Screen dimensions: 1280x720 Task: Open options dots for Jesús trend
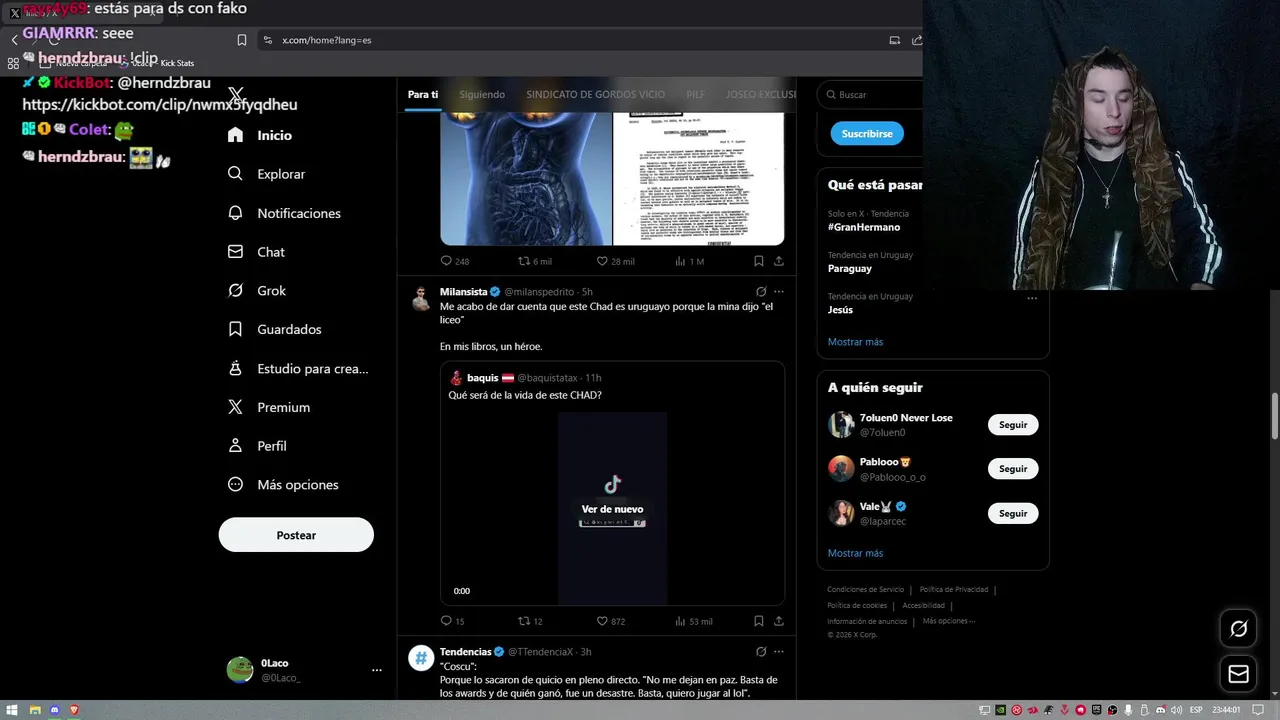(1032, 298)
